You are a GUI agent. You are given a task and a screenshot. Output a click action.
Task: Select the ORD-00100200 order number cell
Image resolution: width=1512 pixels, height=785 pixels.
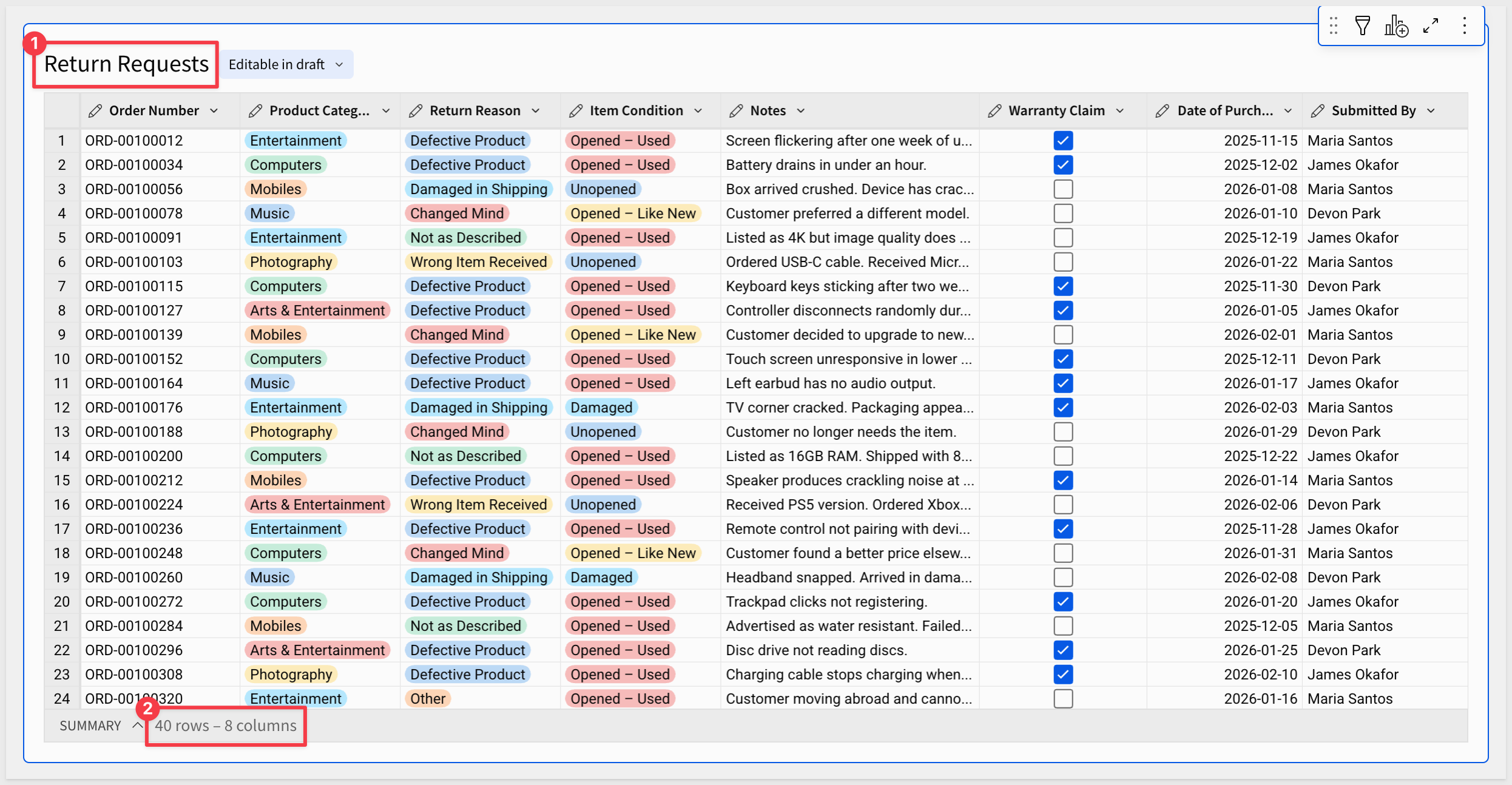pyautogui.click(x=134, y=456)
